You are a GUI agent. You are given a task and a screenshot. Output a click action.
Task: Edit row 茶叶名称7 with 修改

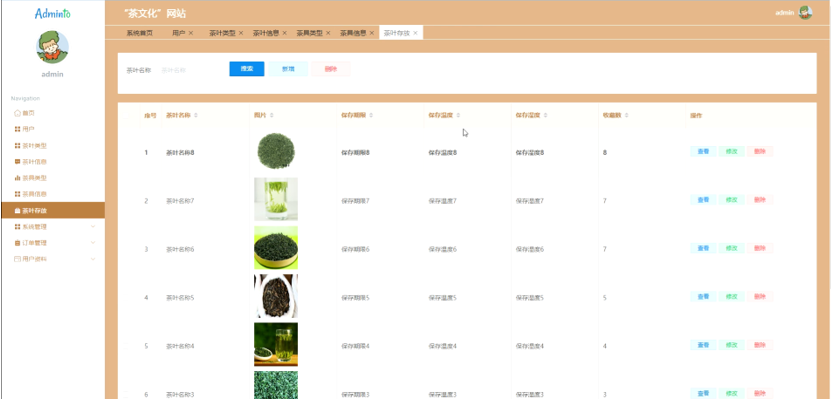[x=731, y=200]
